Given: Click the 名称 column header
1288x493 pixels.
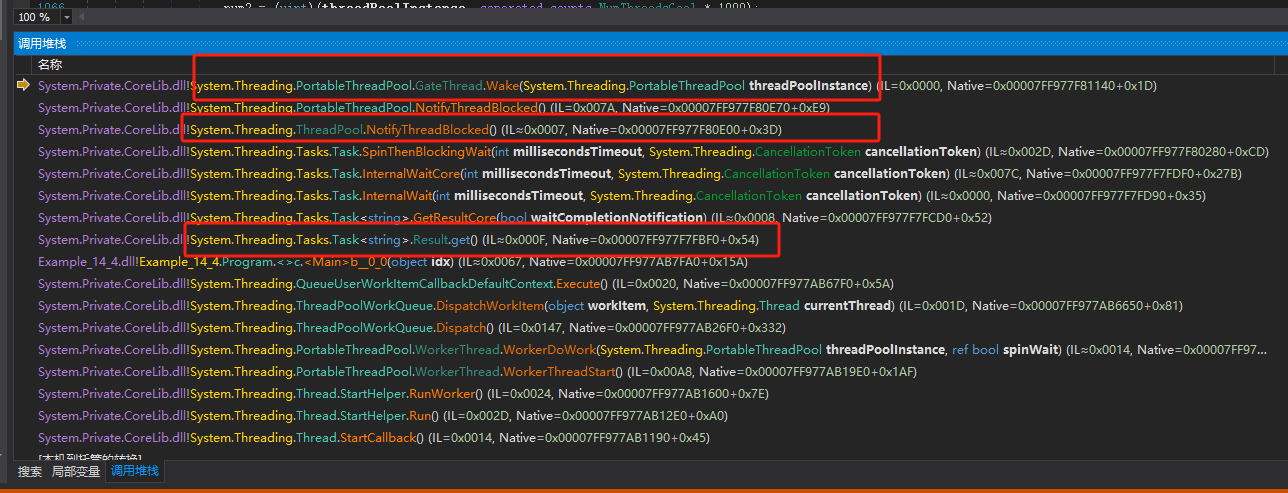Looking at the screenshot, I should (x=50, y=64).
